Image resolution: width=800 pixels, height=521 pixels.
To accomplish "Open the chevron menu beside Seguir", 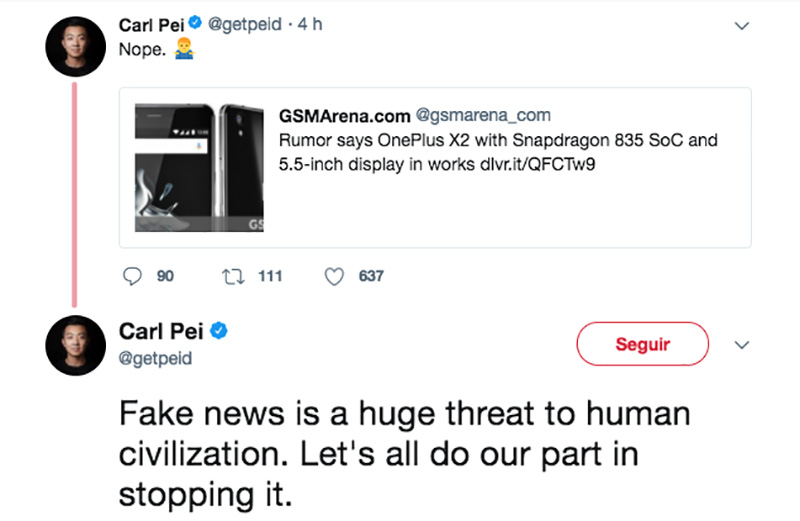I will click(x=741, y=345).
